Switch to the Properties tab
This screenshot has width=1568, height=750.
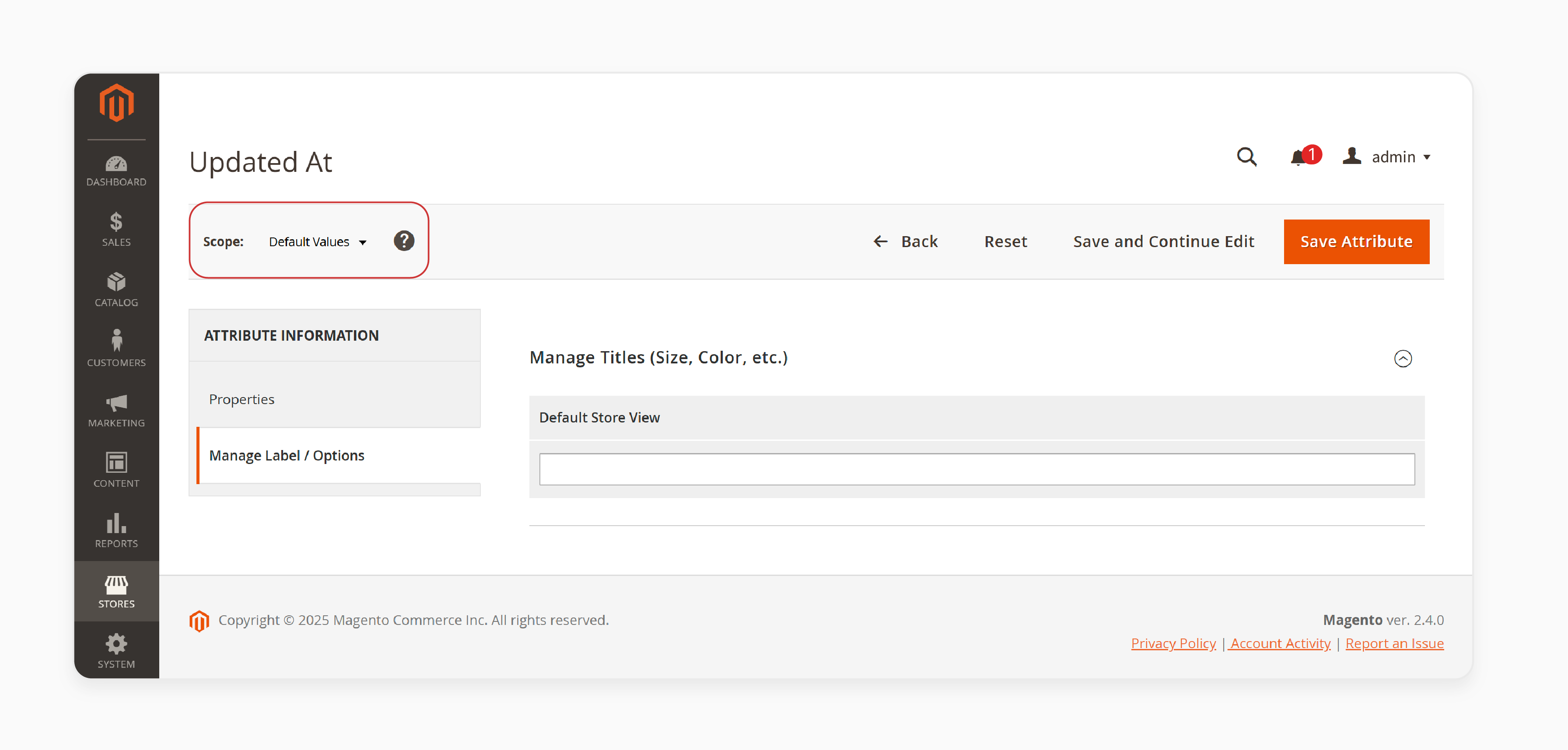coord(335,399)
